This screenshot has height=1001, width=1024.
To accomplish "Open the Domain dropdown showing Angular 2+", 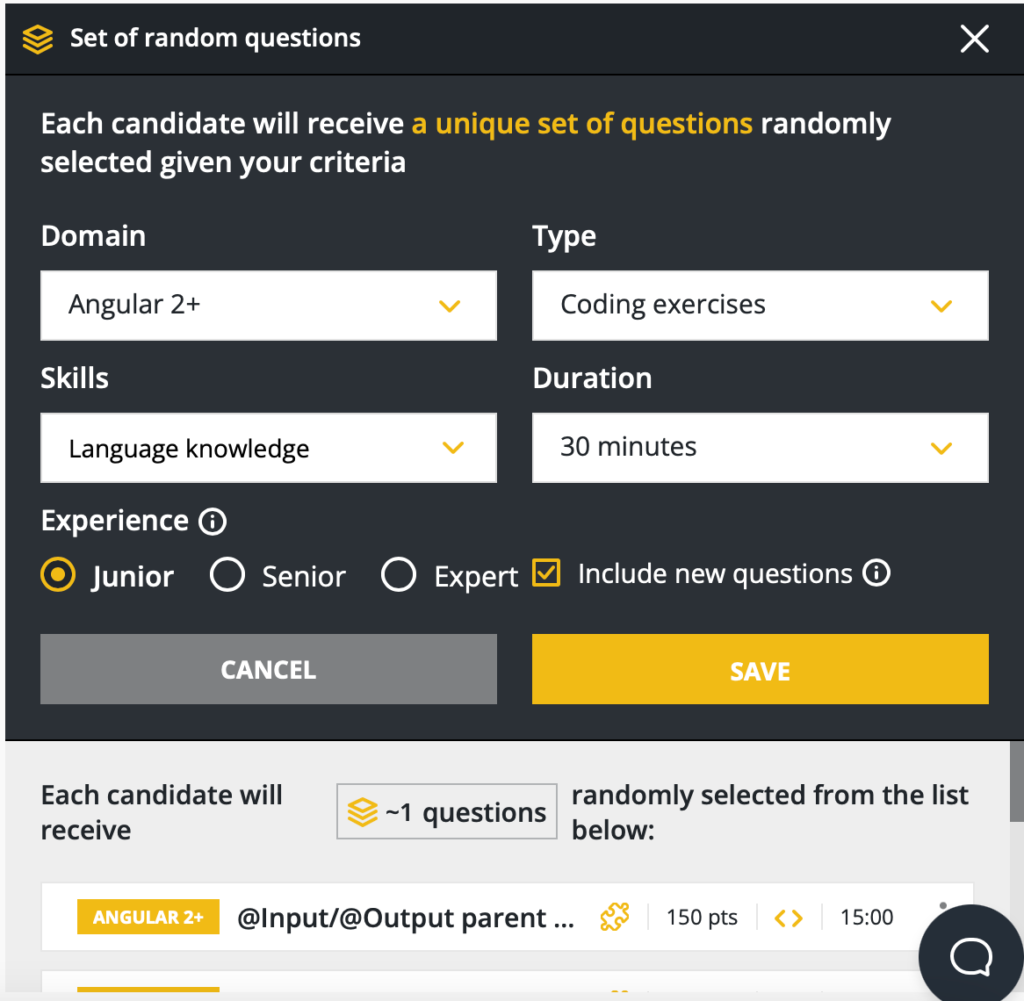I will [x=268, y=305].
